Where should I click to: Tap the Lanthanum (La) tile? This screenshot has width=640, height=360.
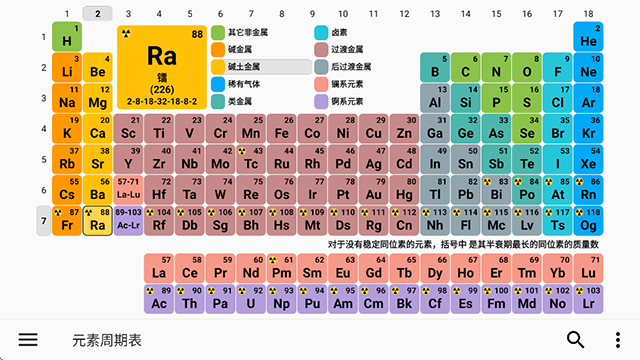click(x=159, y=269)
